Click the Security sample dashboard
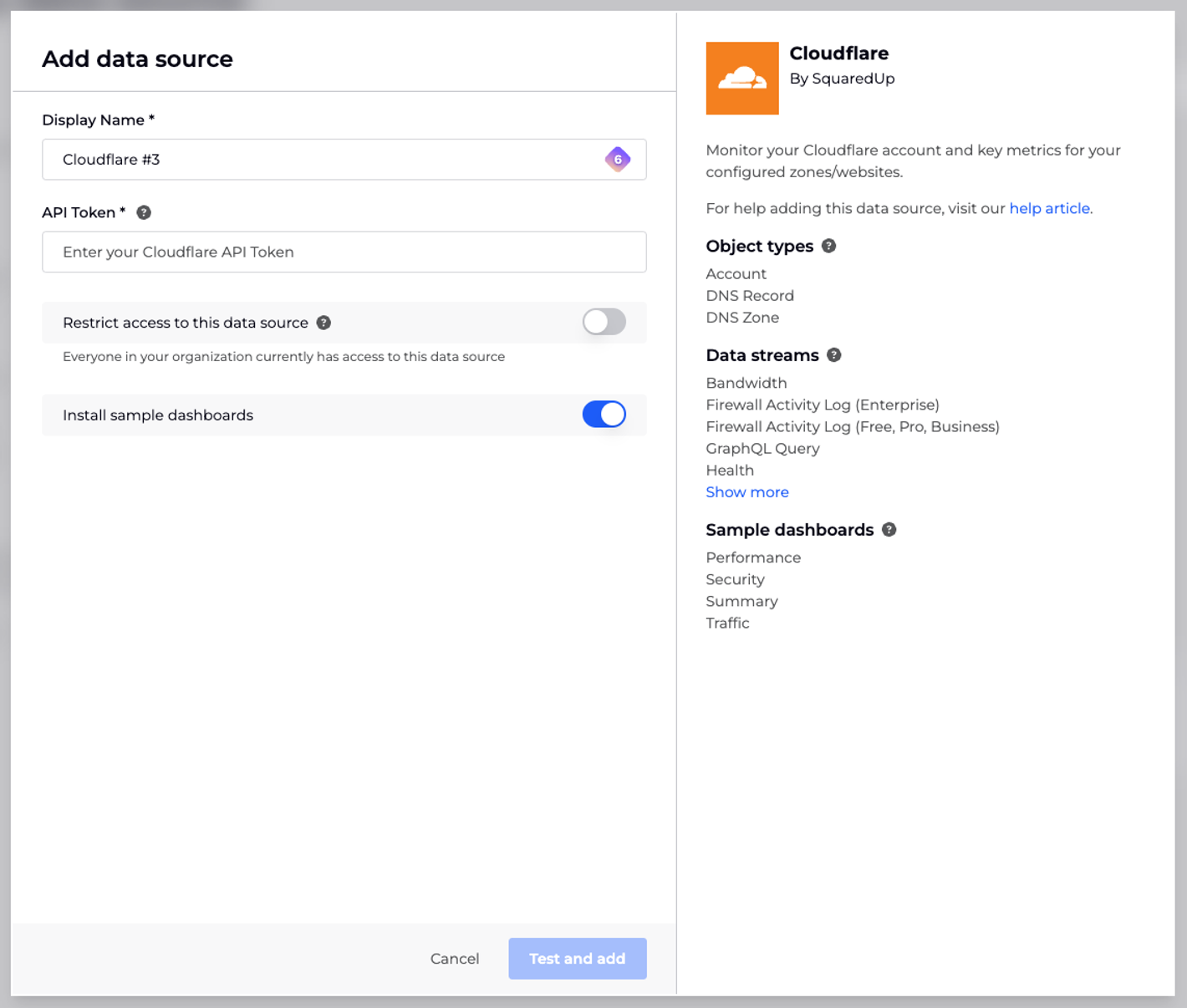Screen dimensions: 1187x1008 click(735, 579)
